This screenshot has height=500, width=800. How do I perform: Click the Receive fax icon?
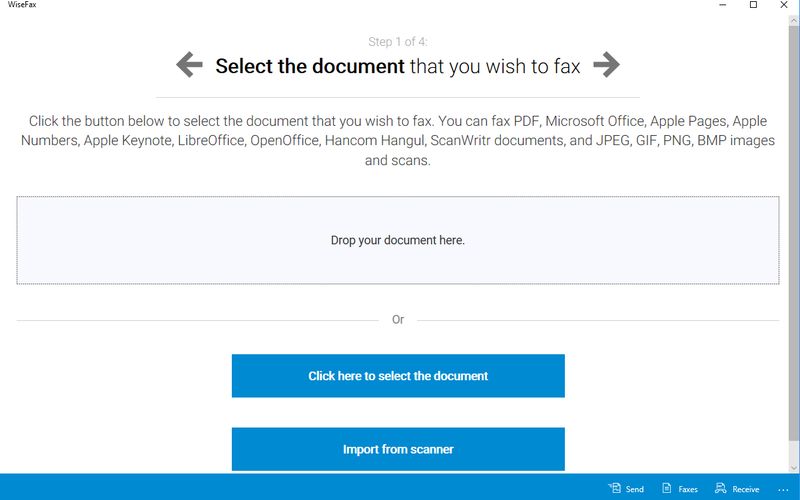(720, 488)
